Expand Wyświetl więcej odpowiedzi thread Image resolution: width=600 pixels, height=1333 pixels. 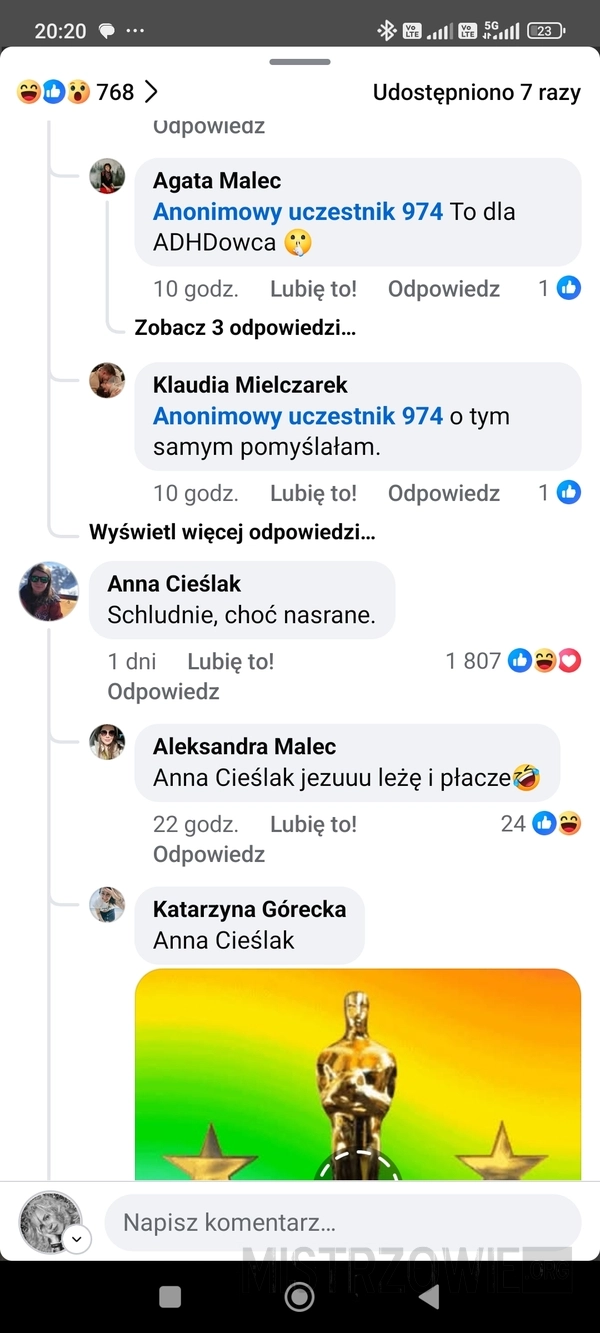232,532
